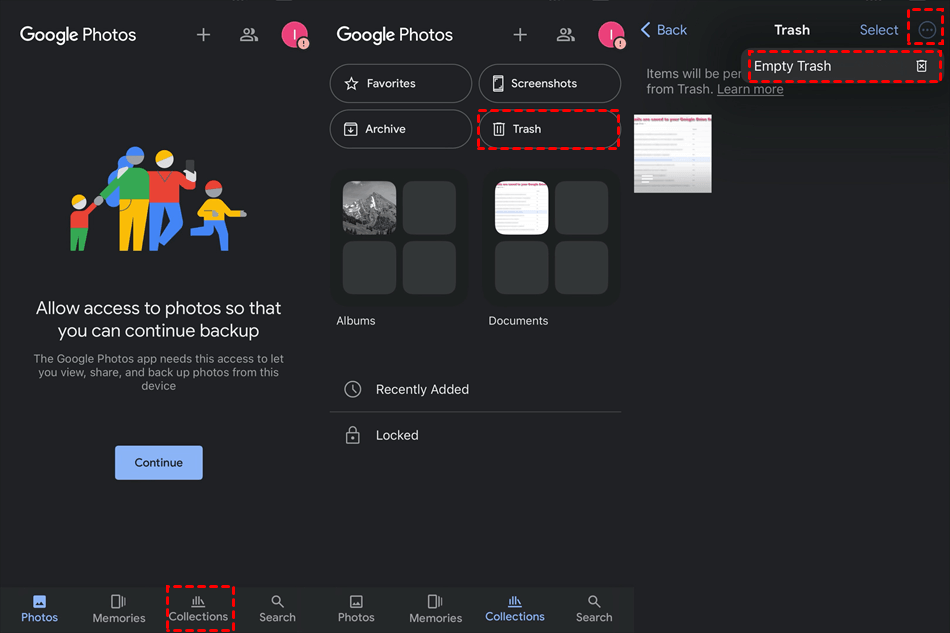Open the Learn more link
The height and width of the screenshot is (633, 950).
click(x=750, y=89)
